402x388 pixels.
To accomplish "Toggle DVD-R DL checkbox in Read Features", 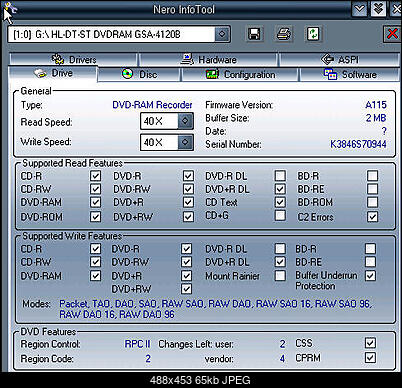I will [280, 176].
